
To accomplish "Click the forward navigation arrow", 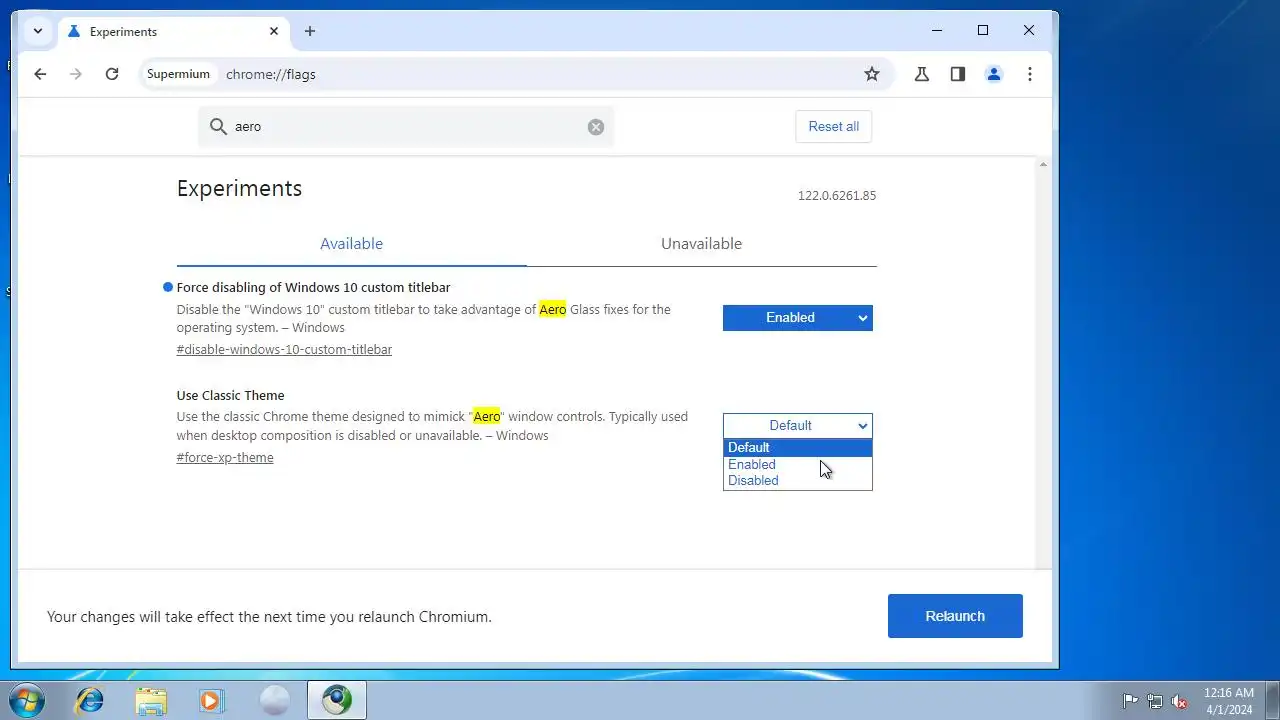I will 76,74.
